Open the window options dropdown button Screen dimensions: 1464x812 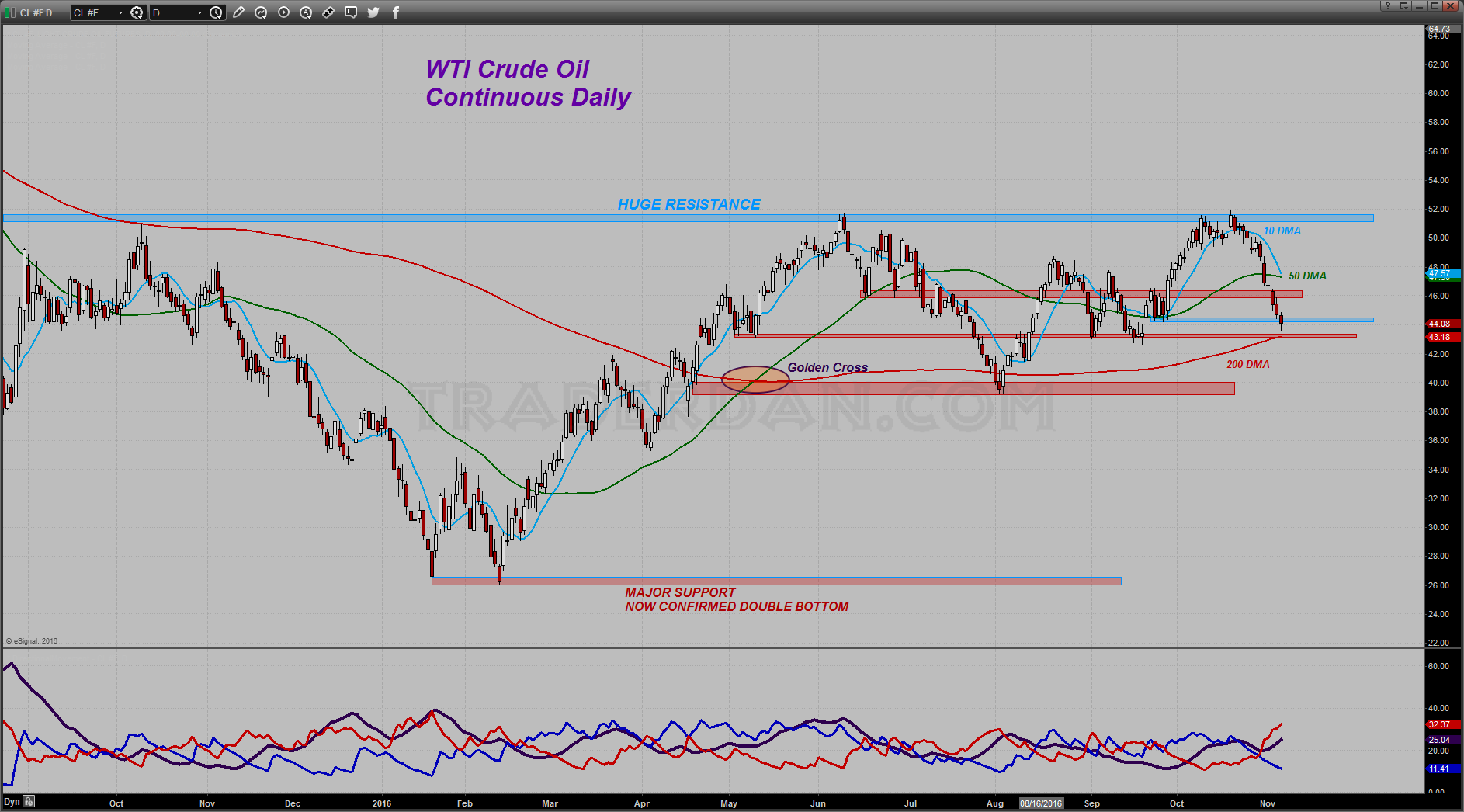point(1403,5)
